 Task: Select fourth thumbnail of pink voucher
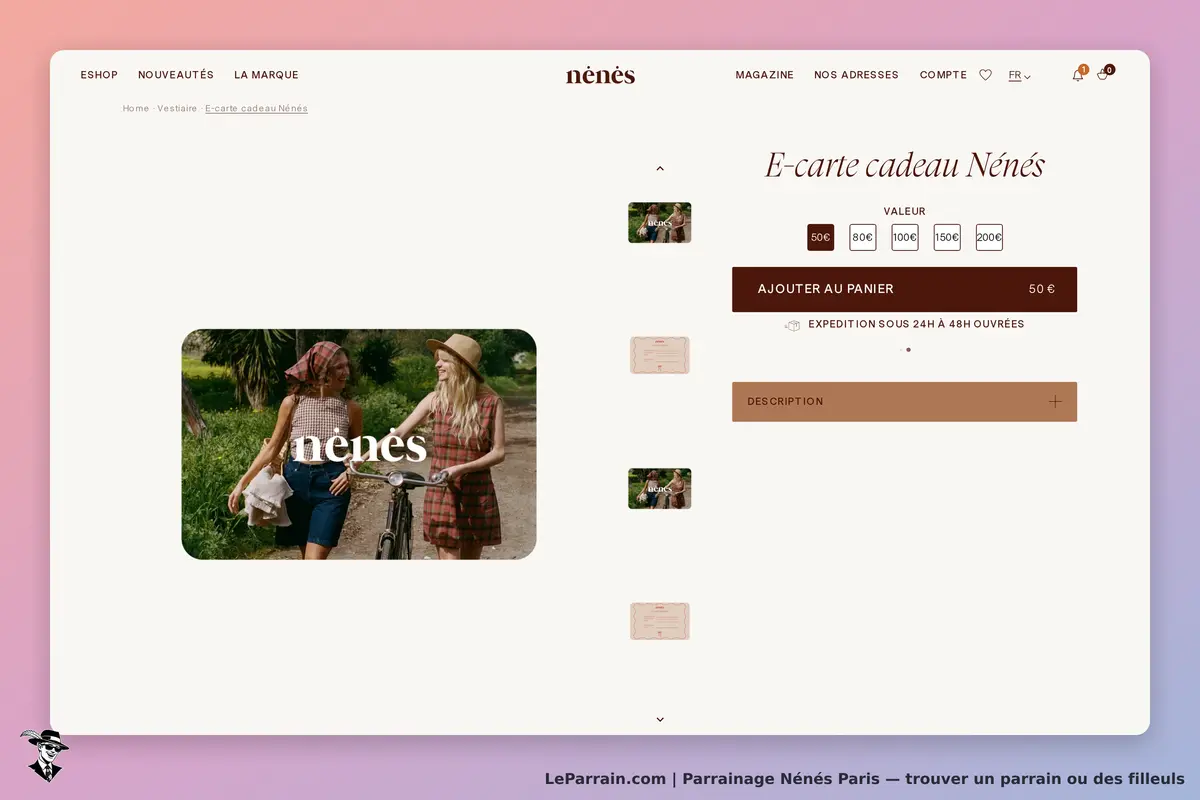[x=660, y=621]
